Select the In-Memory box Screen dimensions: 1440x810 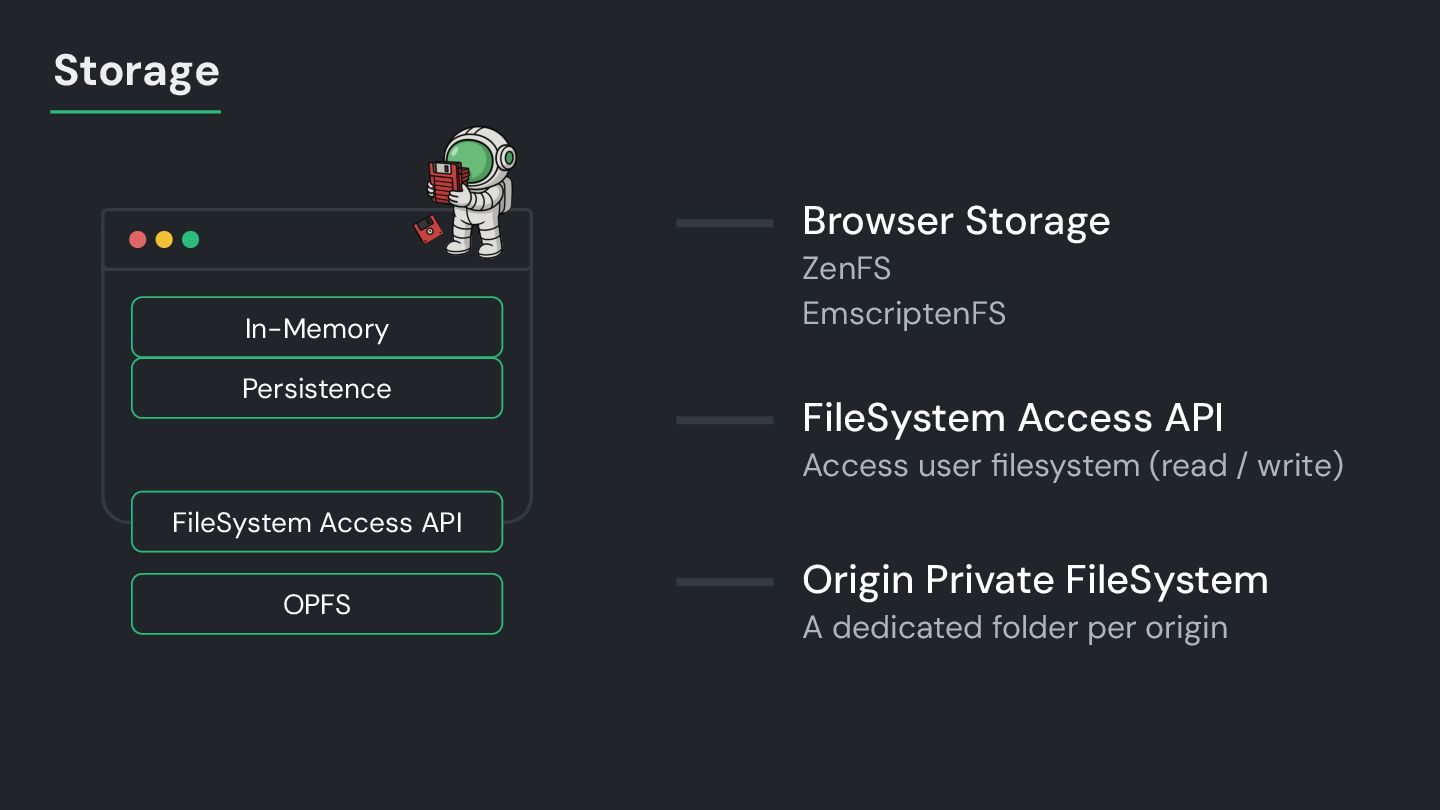click(317, 328)
